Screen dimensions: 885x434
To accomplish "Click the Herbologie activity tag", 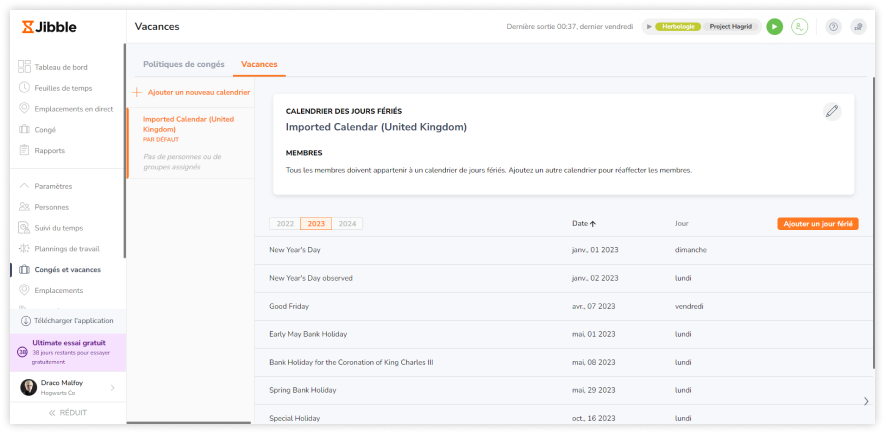I will [x=678, y=27].
